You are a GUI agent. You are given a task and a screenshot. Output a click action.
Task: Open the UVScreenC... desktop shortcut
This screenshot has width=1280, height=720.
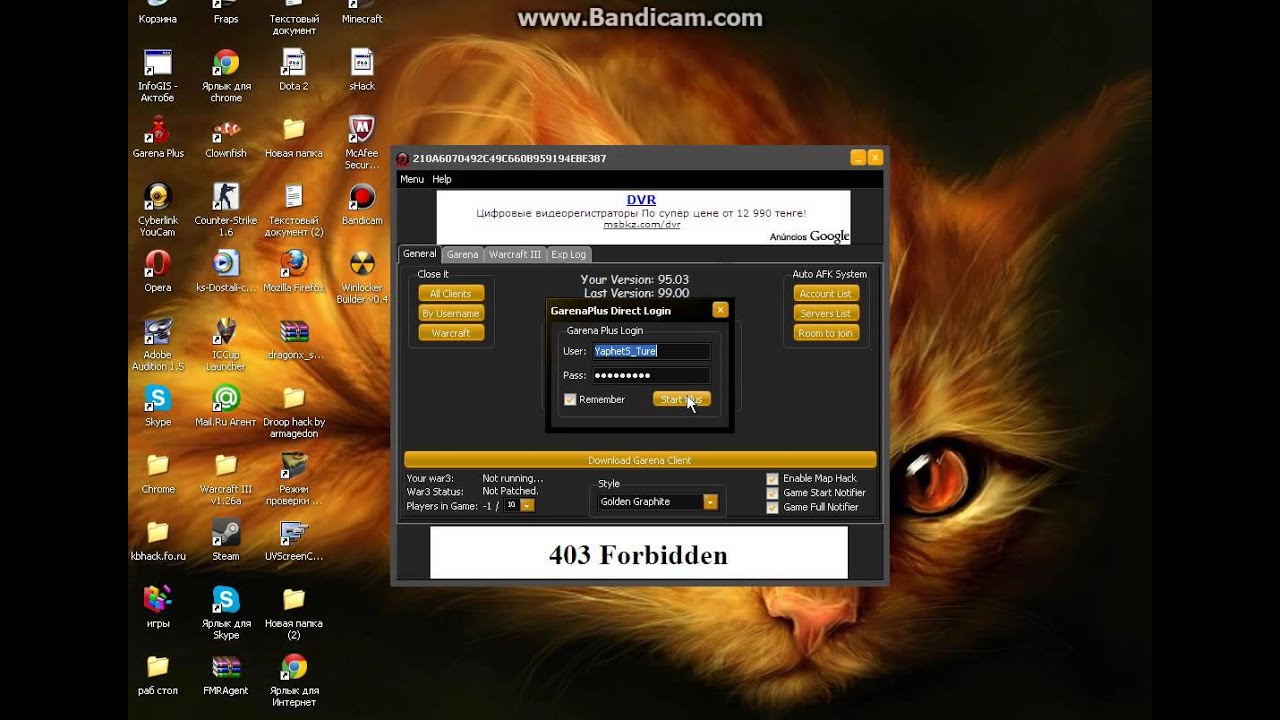click(294, 539)
